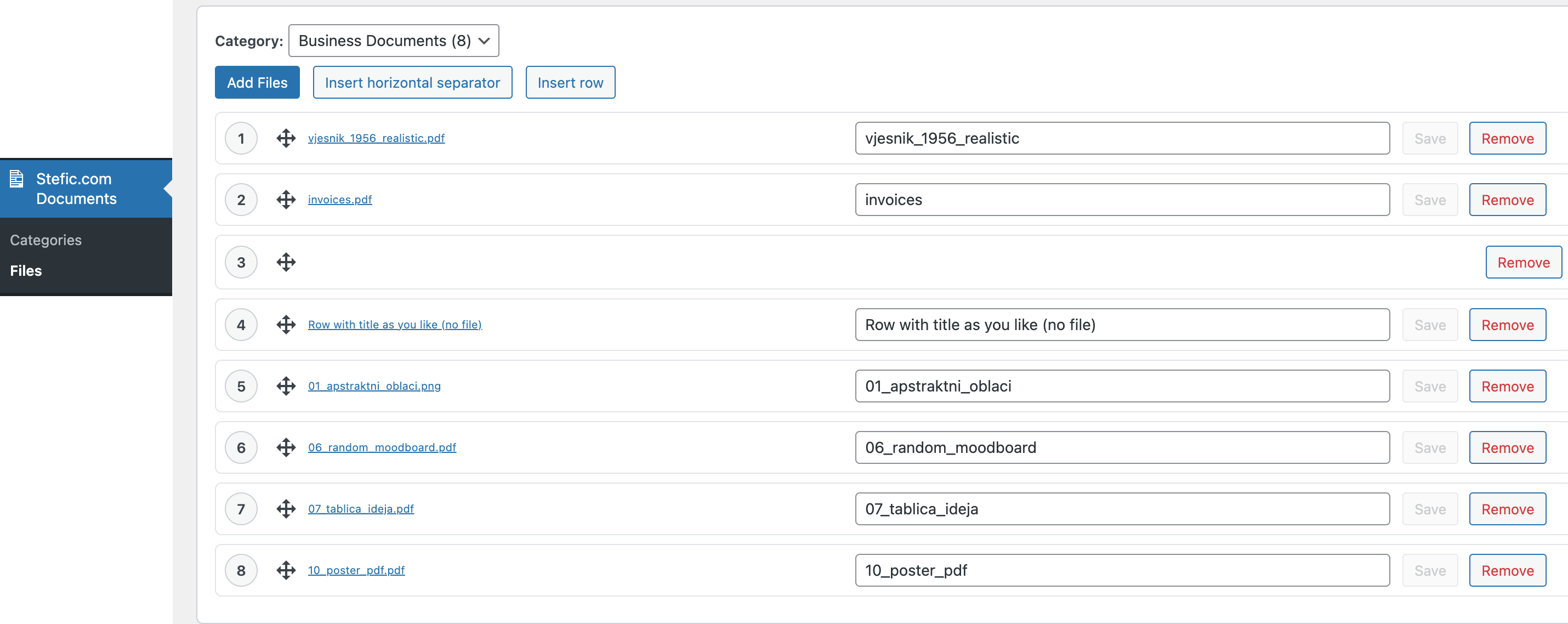Click the Insert row button
Screen dimensions: 1568x624
pyautogui.click(x=570, y=83)
